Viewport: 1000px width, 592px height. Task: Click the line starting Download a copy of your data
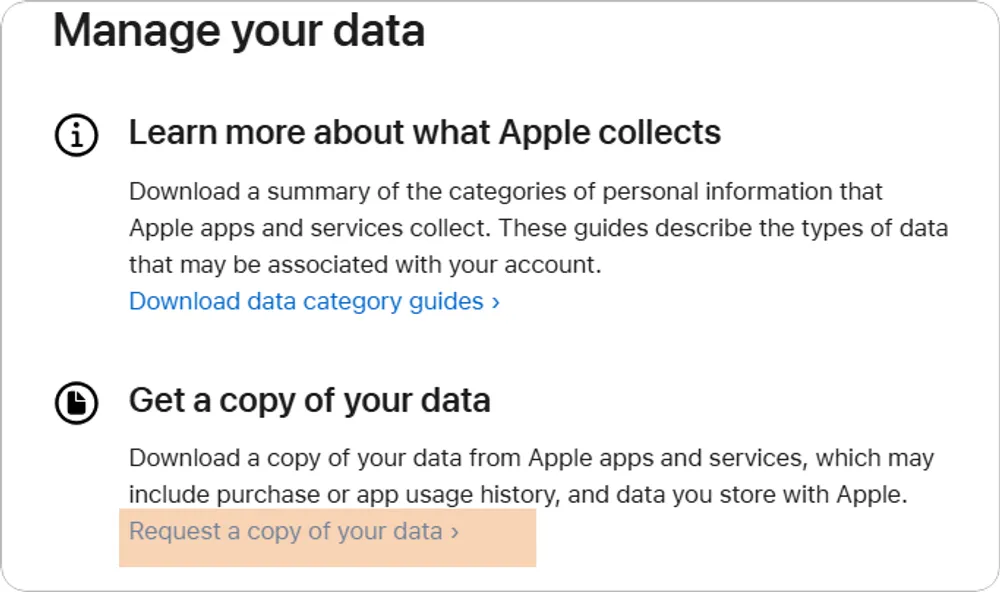530,459
